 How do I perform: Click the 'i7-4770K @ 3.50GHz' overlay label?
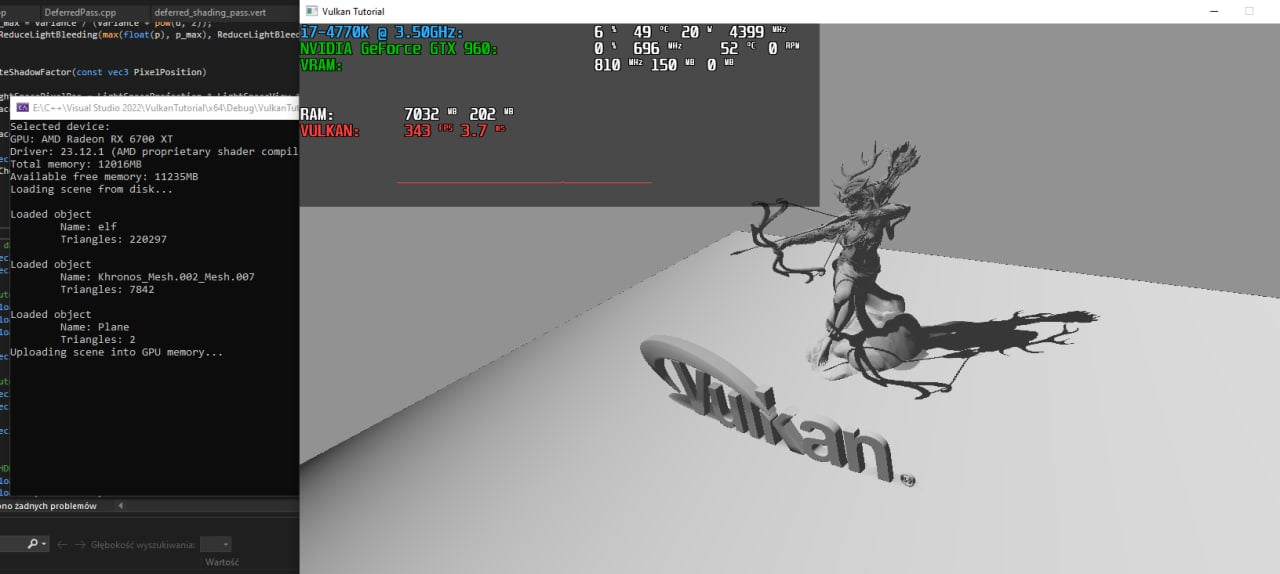pos(381,32)
